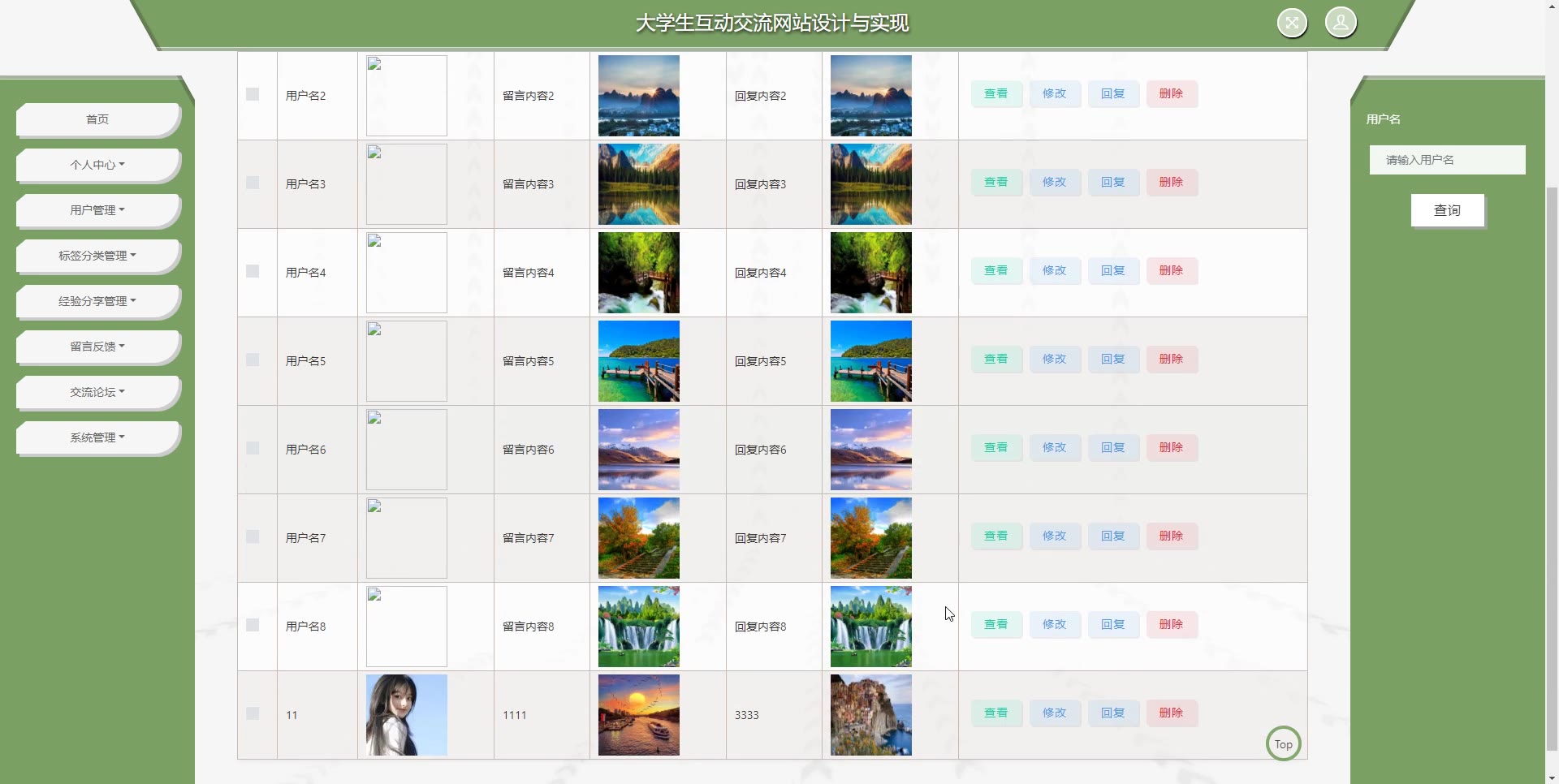
Task: Open 1111 sunset river picture
Action: (639, 715)
